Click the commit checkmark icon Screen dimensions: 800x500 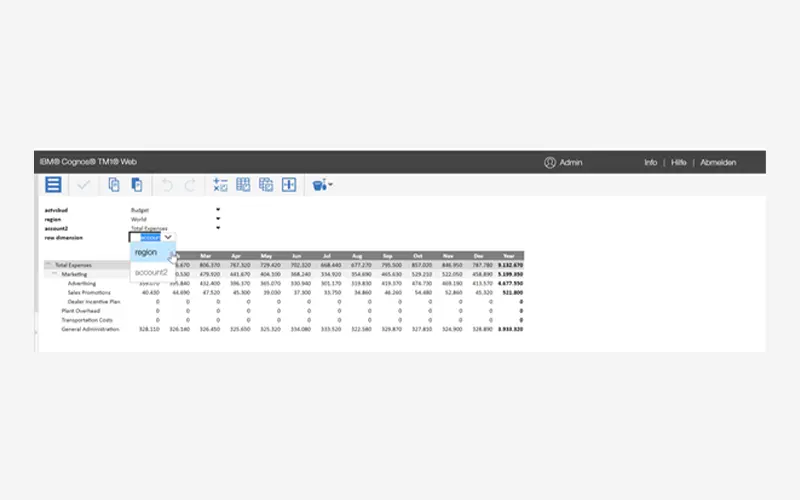tap(84, 185)
